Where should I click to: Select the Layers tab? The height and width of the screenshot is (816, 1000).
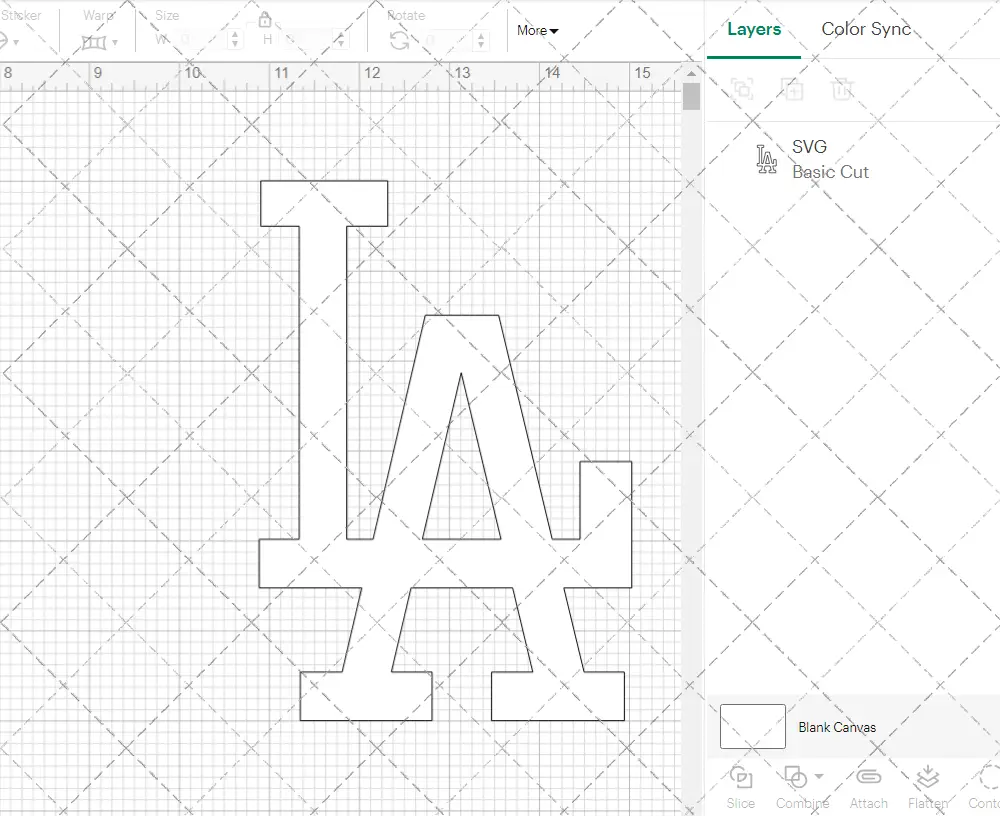coord(754,29)
